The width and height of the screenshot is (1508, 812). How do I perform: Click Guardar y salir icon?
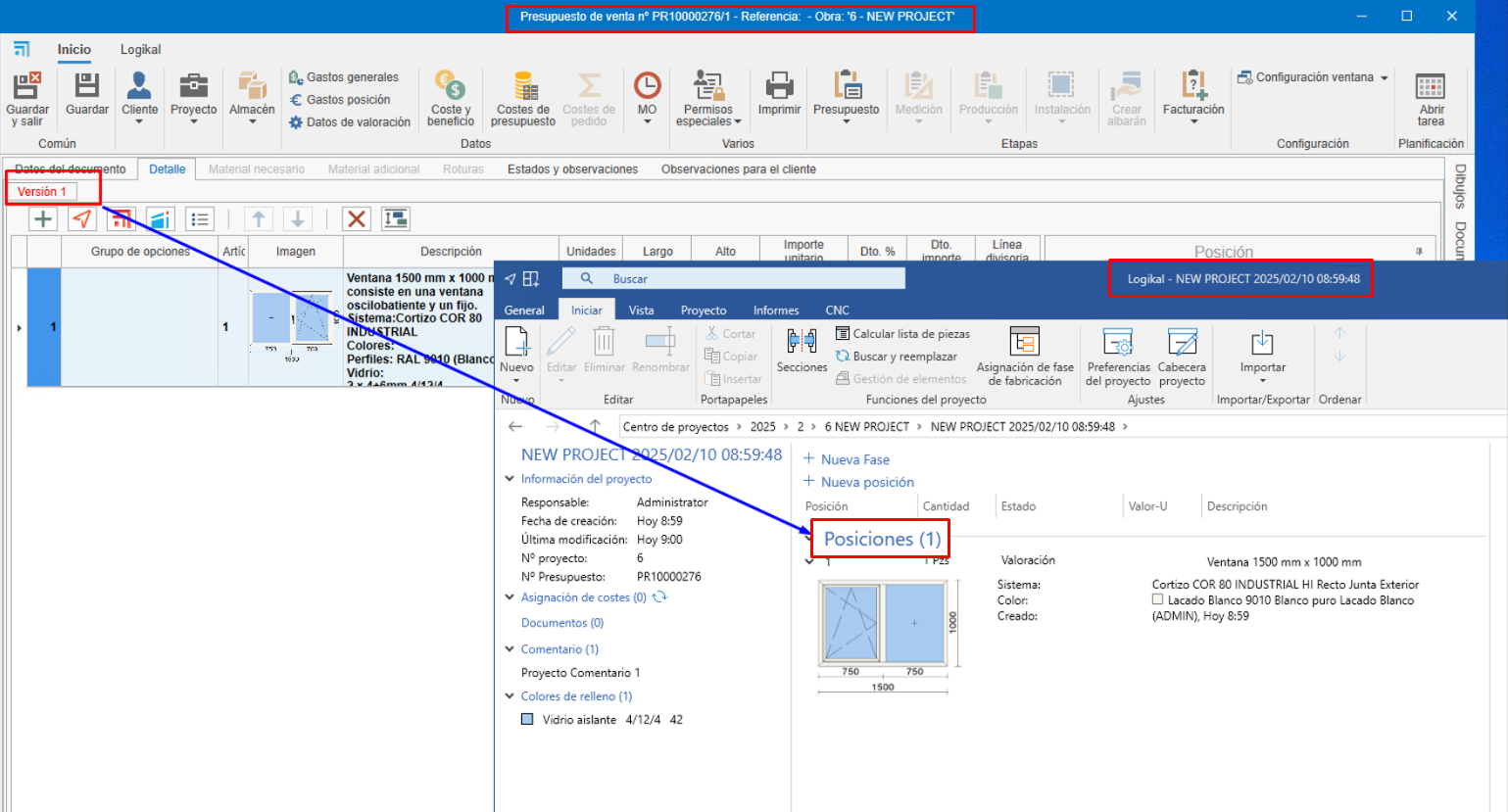tap(26, 86)
